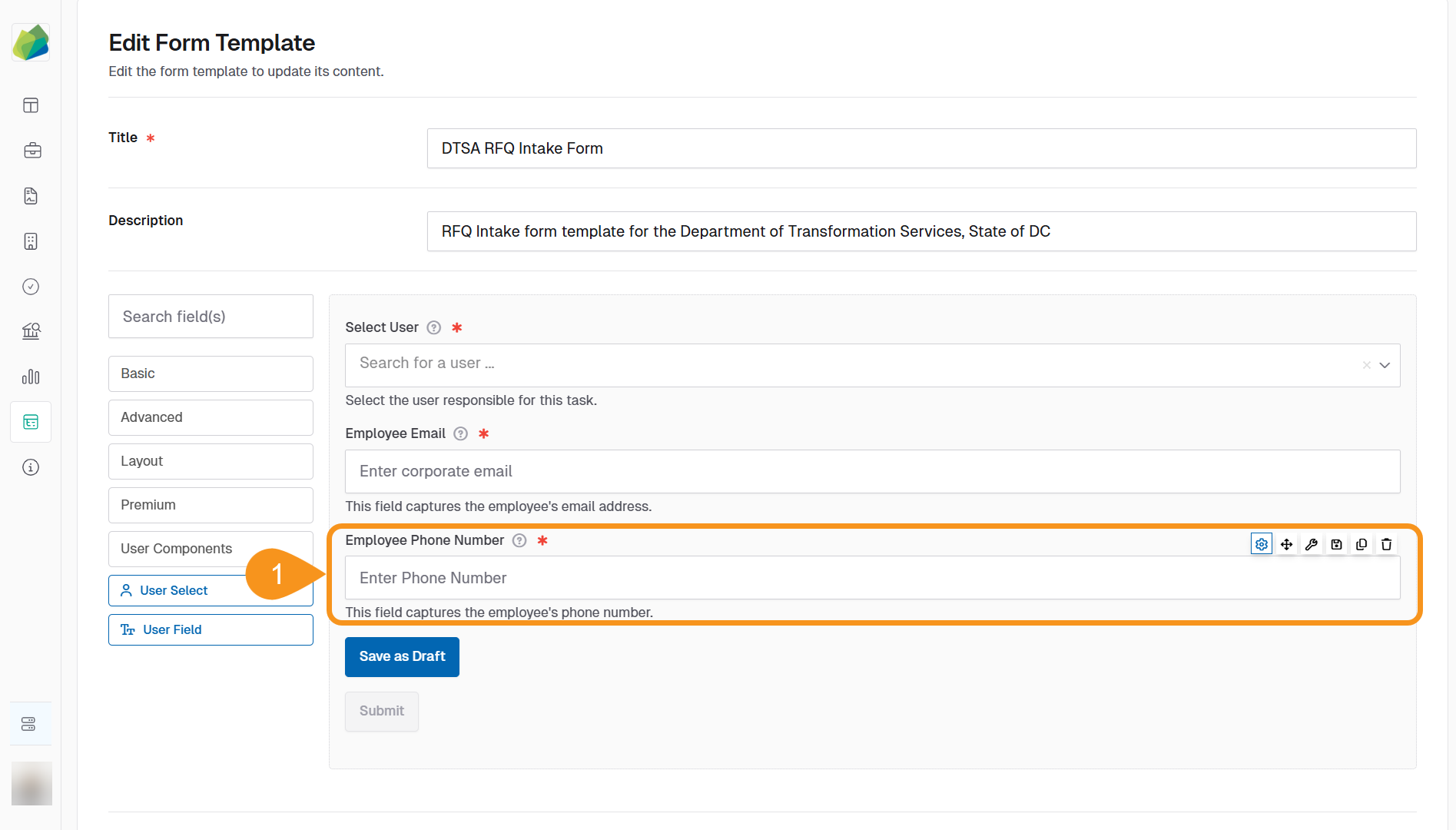Open the Select User dropdown

pyautogui.click(x=1385, y=365)
